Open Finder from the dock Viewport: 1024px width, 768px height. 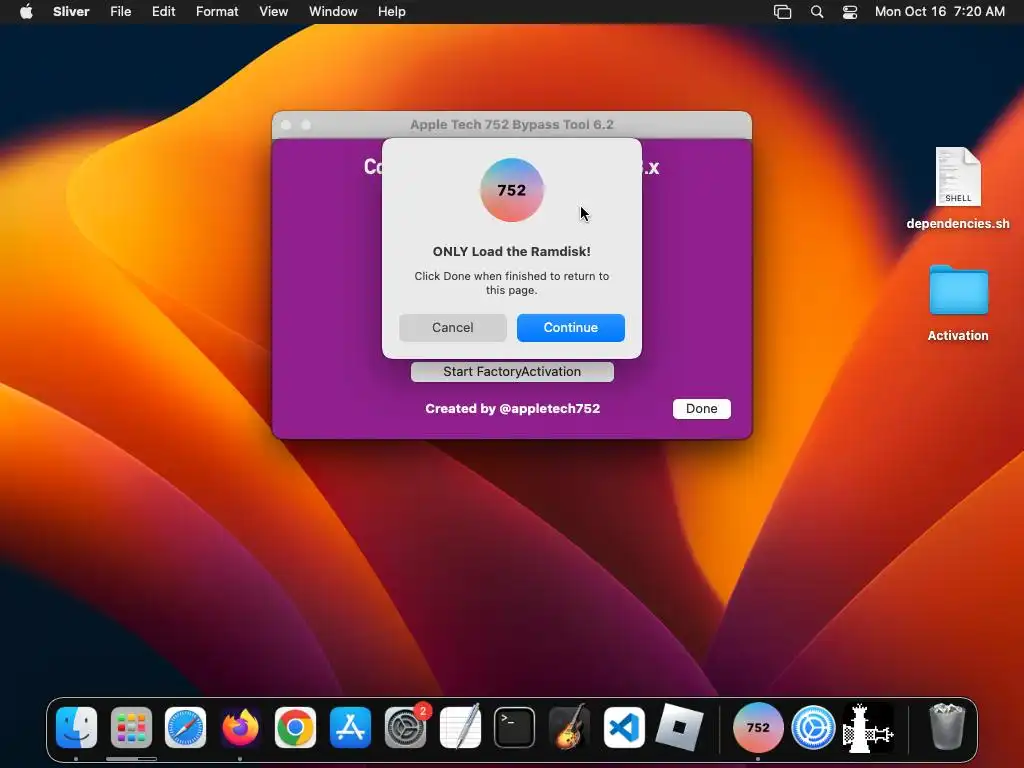point(76,728)
